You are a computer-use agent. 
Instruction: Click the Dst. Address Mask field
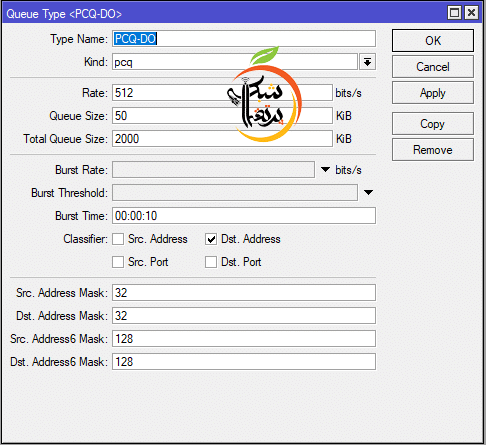[x=244, y=316]
